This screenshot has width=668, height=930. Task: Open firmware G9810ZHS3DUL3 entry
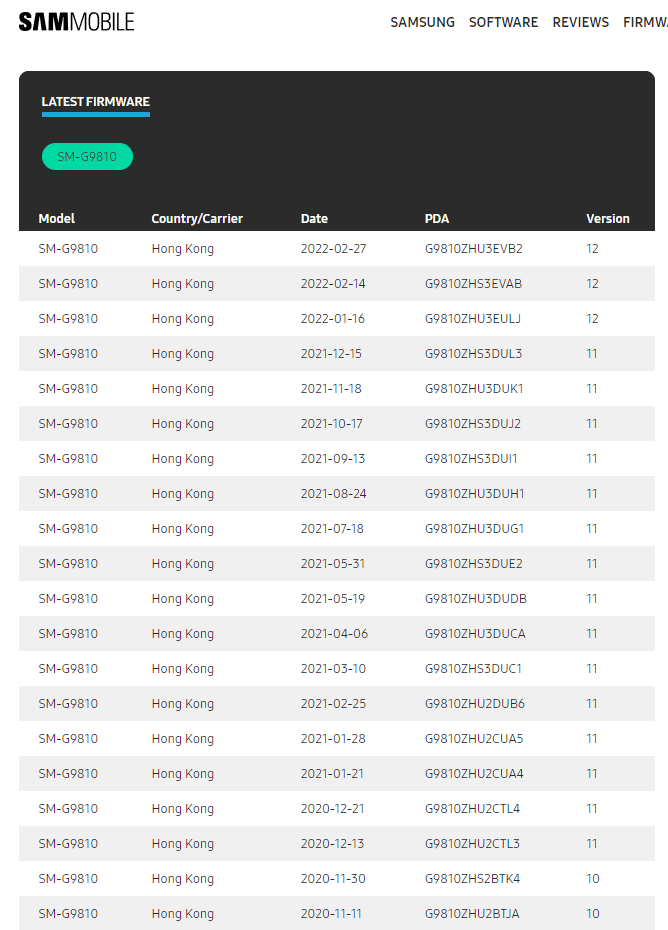pos(337,353)
